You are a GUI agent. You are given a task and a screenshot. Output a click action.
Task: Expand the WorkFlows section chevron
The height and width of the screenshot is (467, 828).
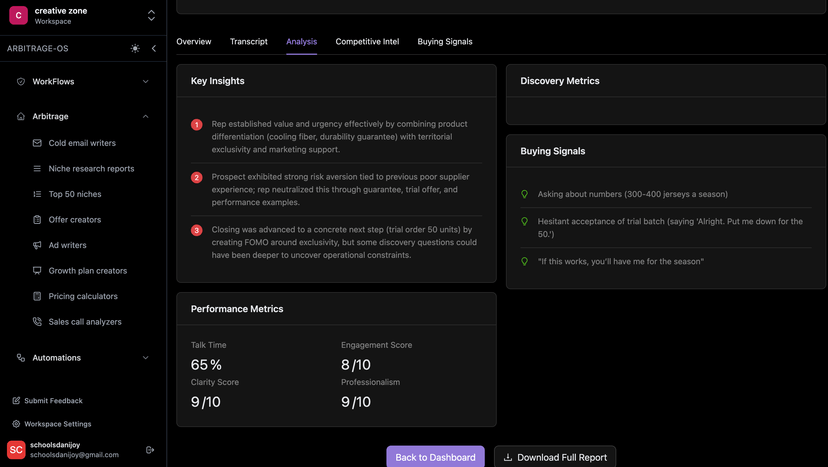click(146, 81)
